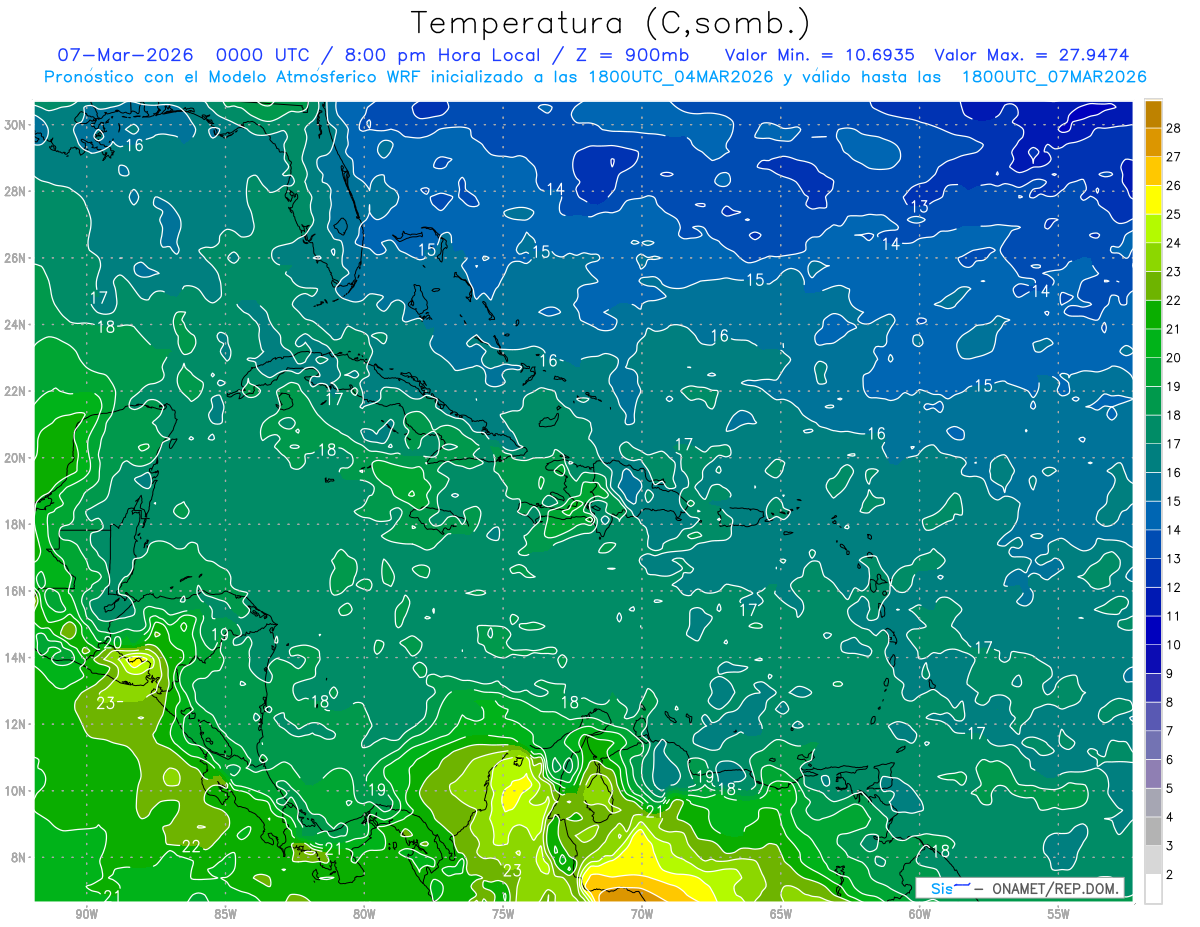Click the dark orange top swatch of the color scale
This screenshot has width=1200, height=927.
click(x=1153, y=113)
